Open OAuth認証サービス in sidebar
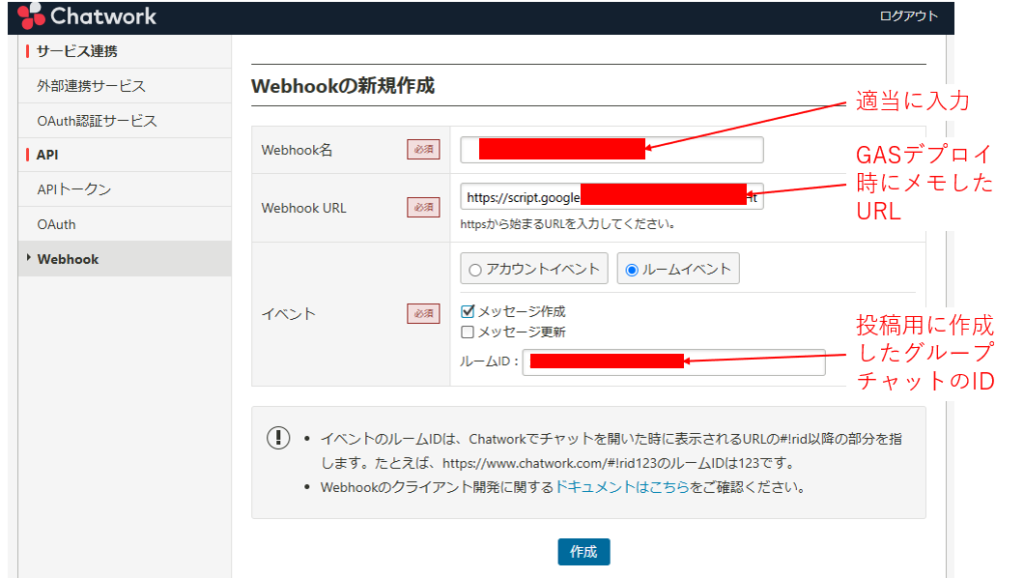 (97, 121)
